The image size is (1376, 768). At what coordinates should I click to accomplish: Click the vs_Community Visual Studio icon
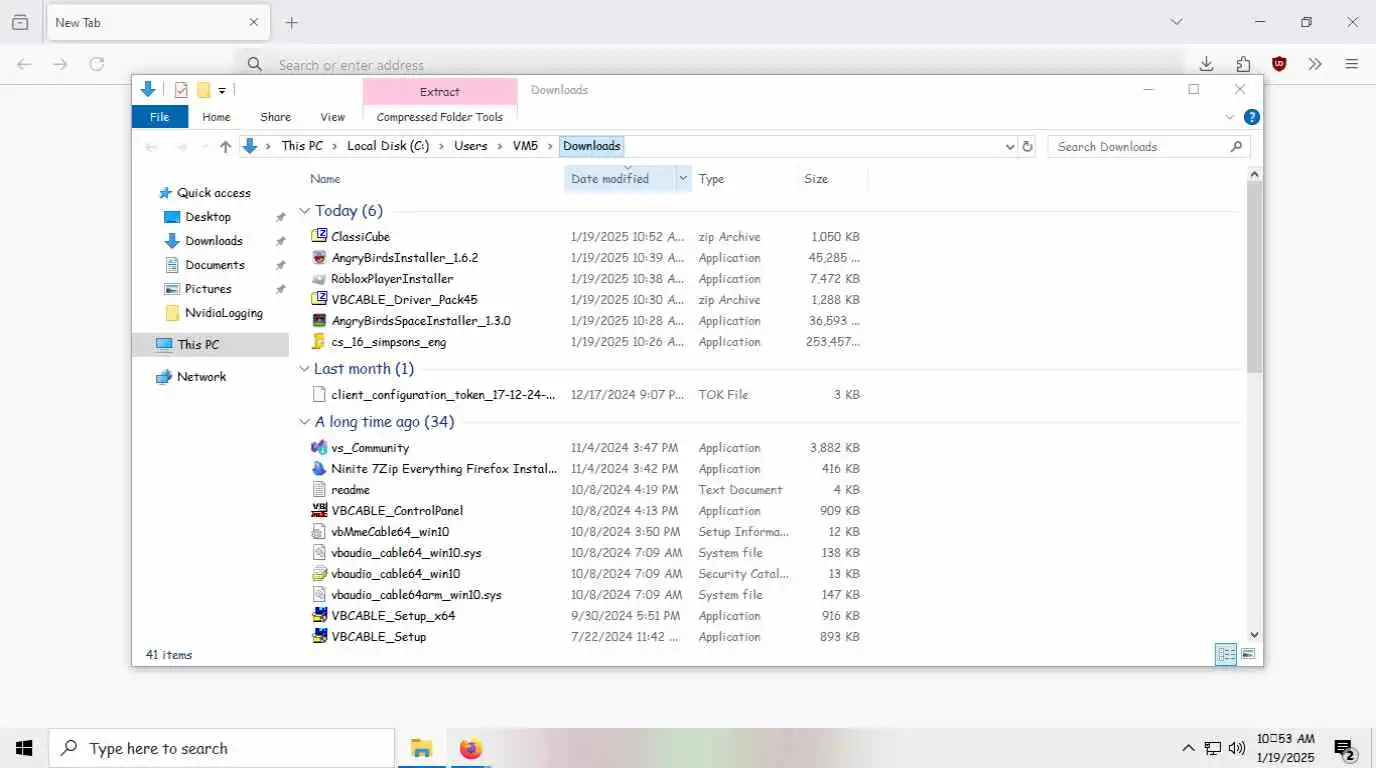click(x=319, y=448)
